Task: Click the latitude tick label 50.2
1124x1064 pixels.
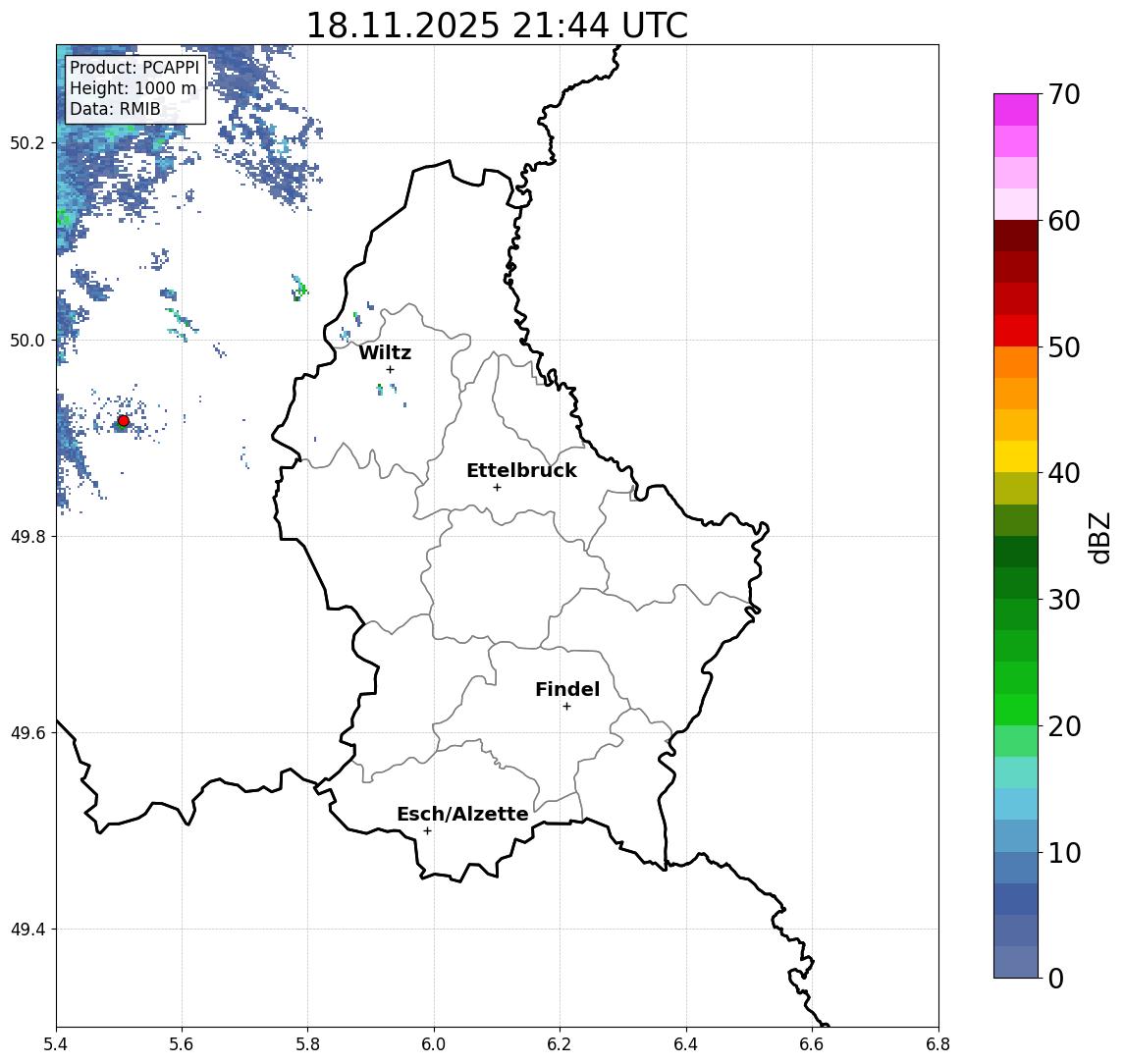Action: [27, 142]
